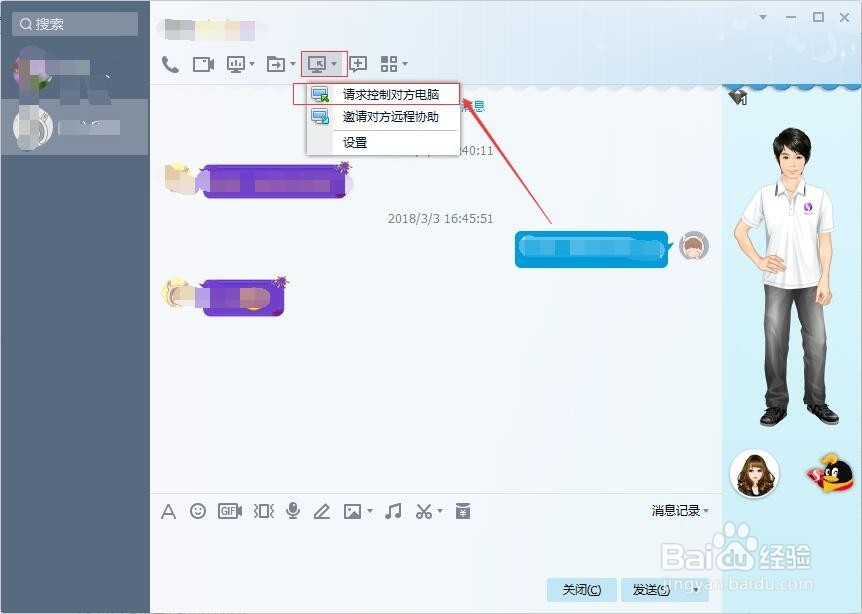
Task: Record a voice message with the microphone
Action: coord(292,511)
